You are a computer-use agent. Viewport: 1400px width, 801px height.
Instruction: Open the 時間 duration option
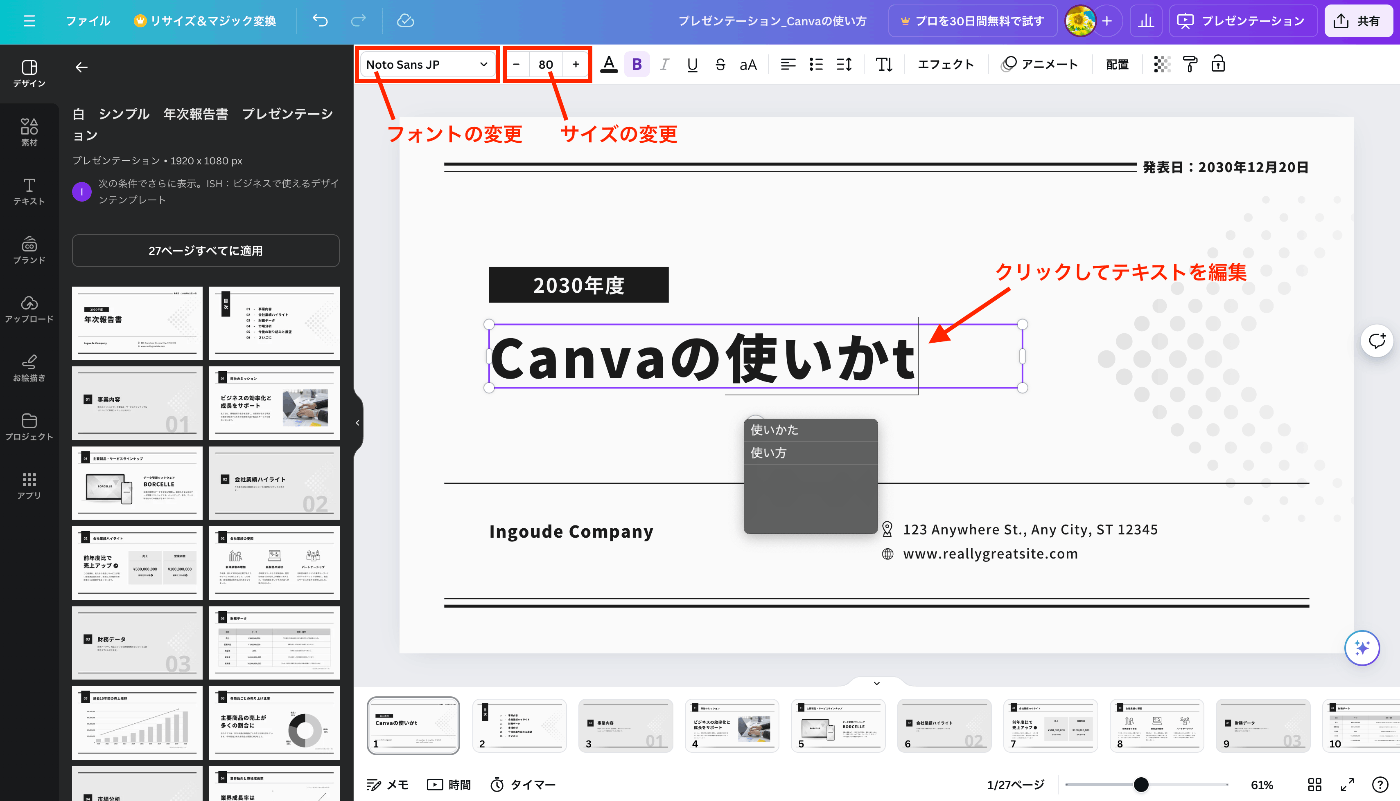[449, 785]
